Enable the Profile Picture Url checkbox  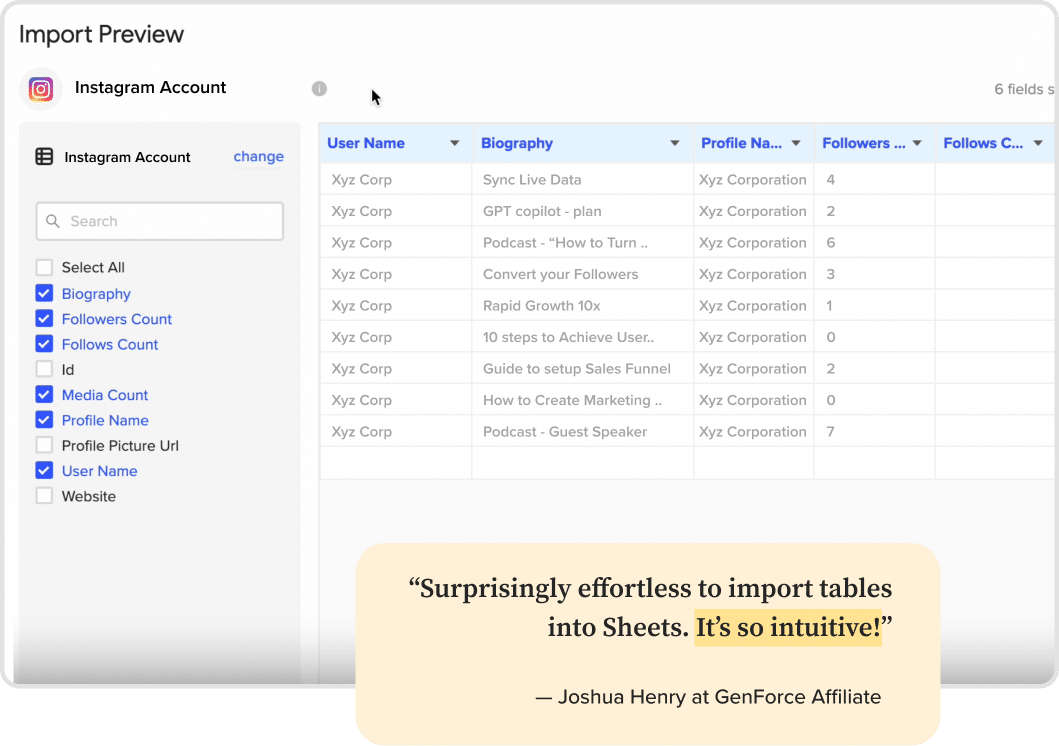coord(44,445)
